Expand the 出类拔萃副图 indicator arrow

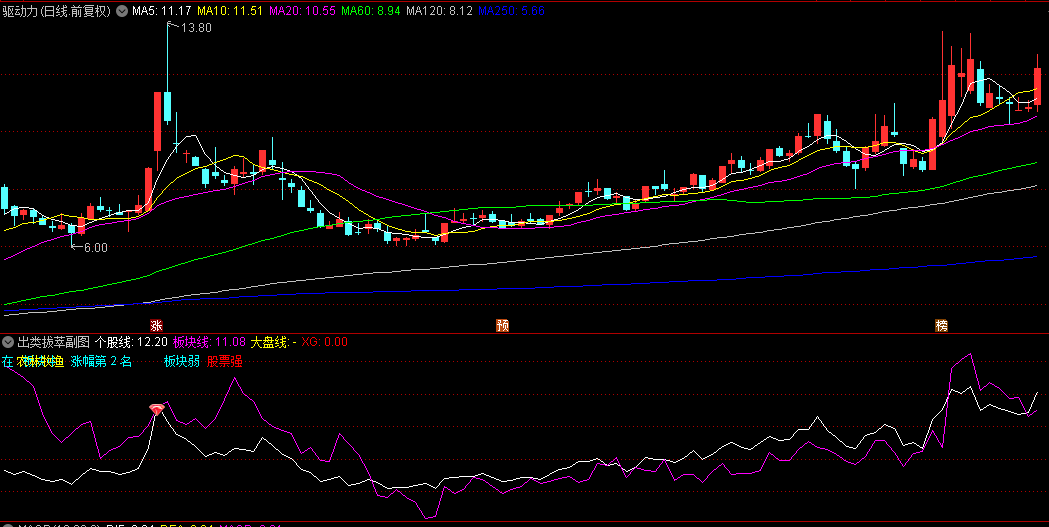(x=8, y=342)
